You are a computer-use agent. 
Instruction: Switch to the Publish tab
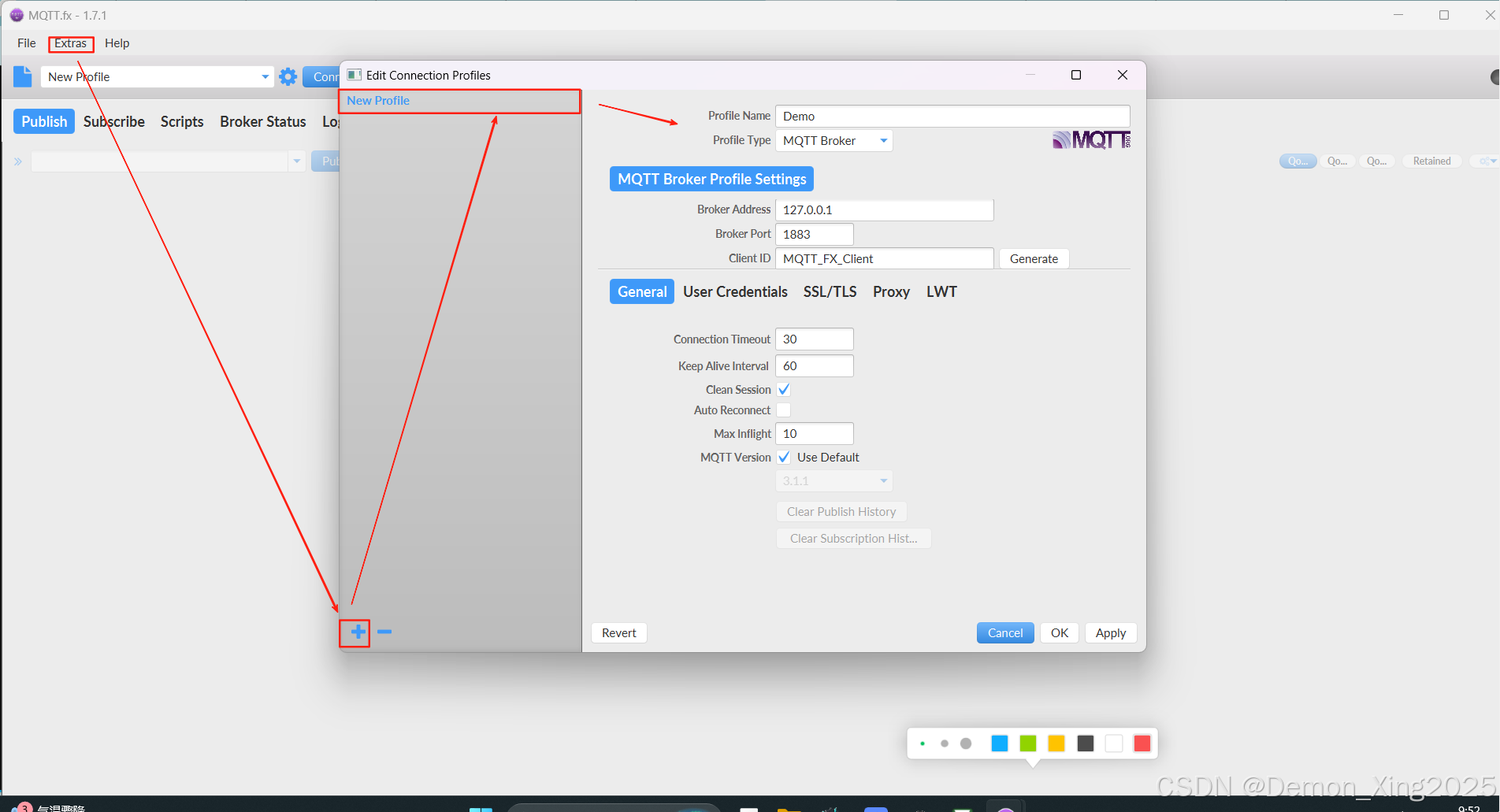(44, 121)
